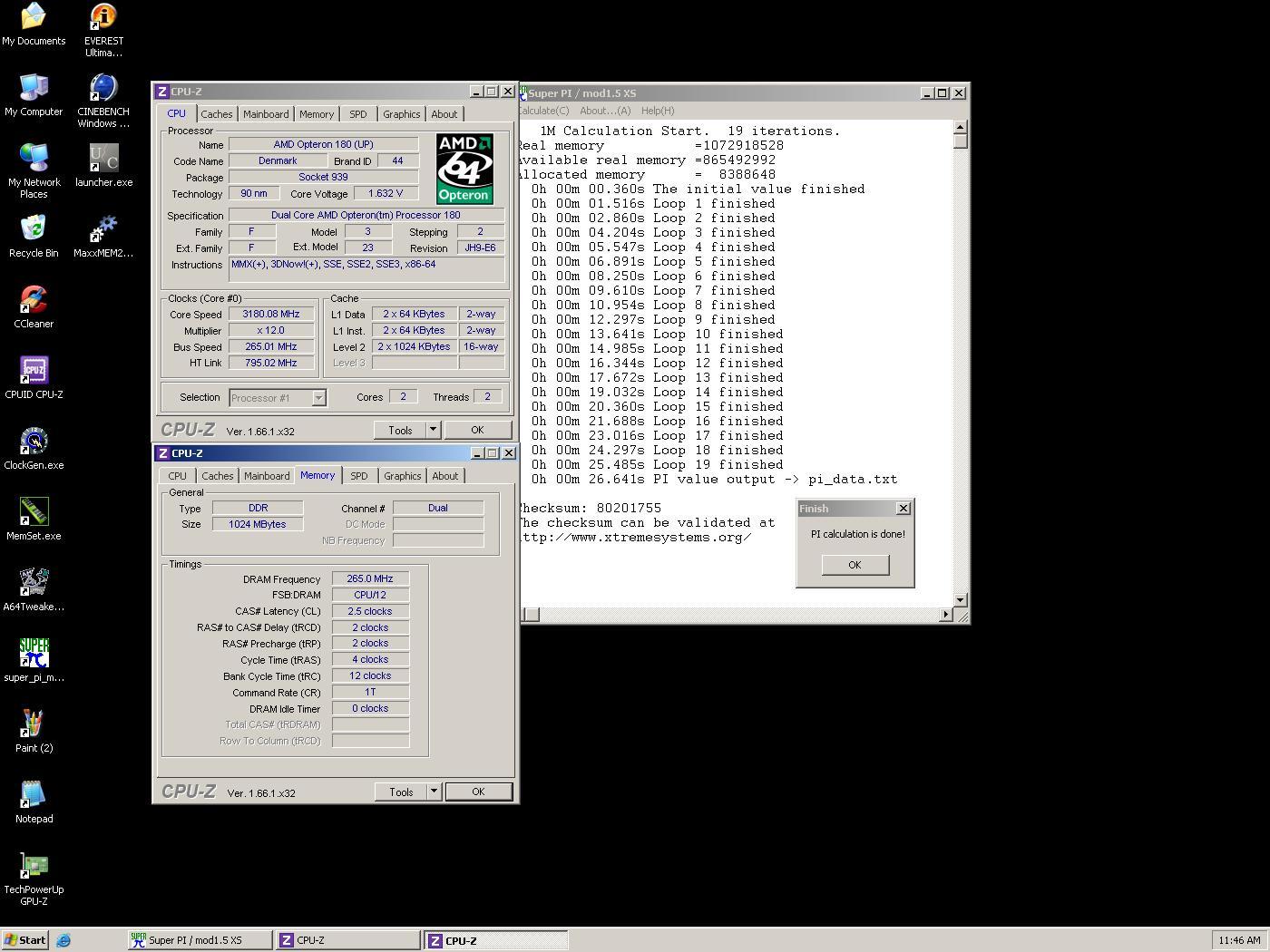Switch to Memory tab in upper CPU-Z window
1270x952 pixels.
click(317, 114)
